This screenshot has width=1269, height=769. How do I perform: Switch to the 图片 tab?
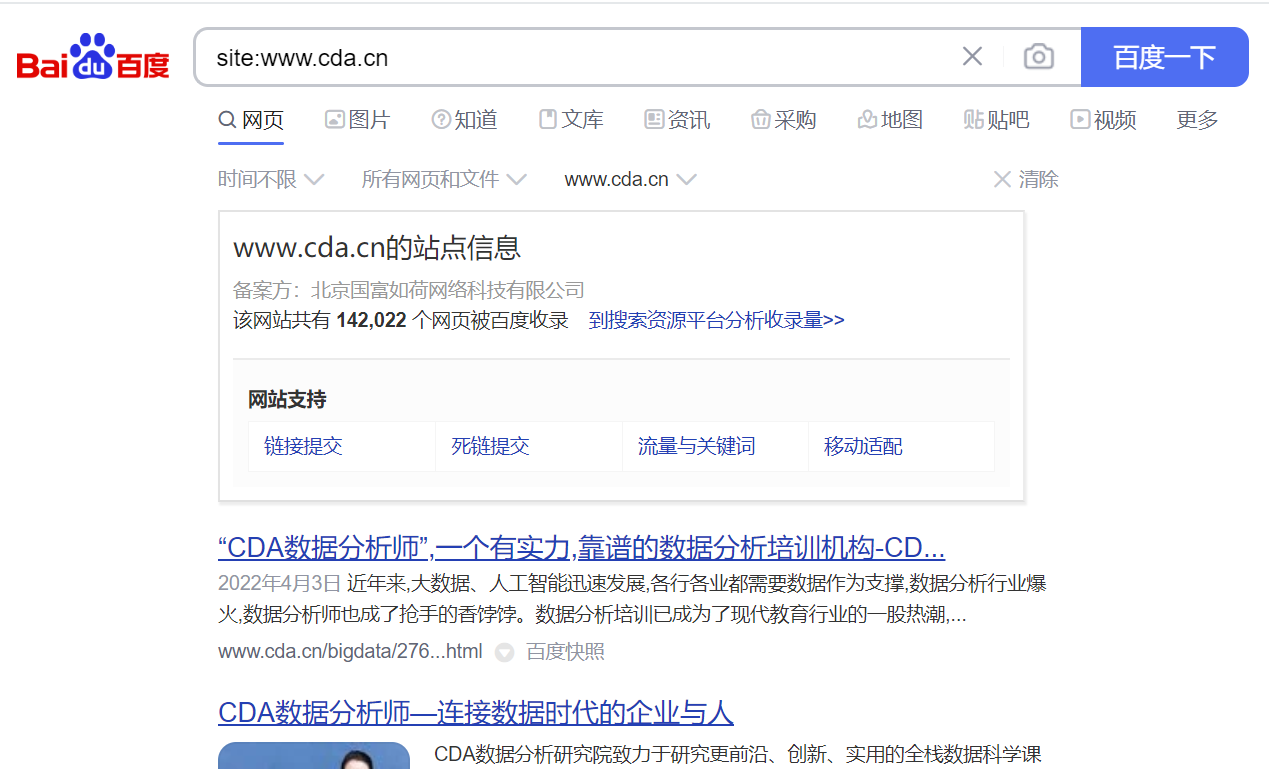click(357, 120)
